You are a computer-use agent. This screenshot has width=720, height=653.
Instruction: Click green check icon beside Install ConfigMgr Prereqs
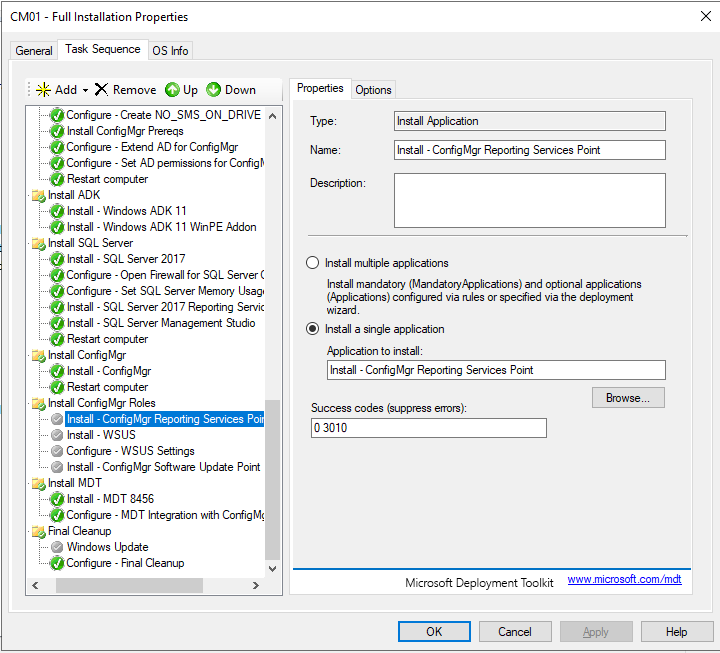click(57, 131)
